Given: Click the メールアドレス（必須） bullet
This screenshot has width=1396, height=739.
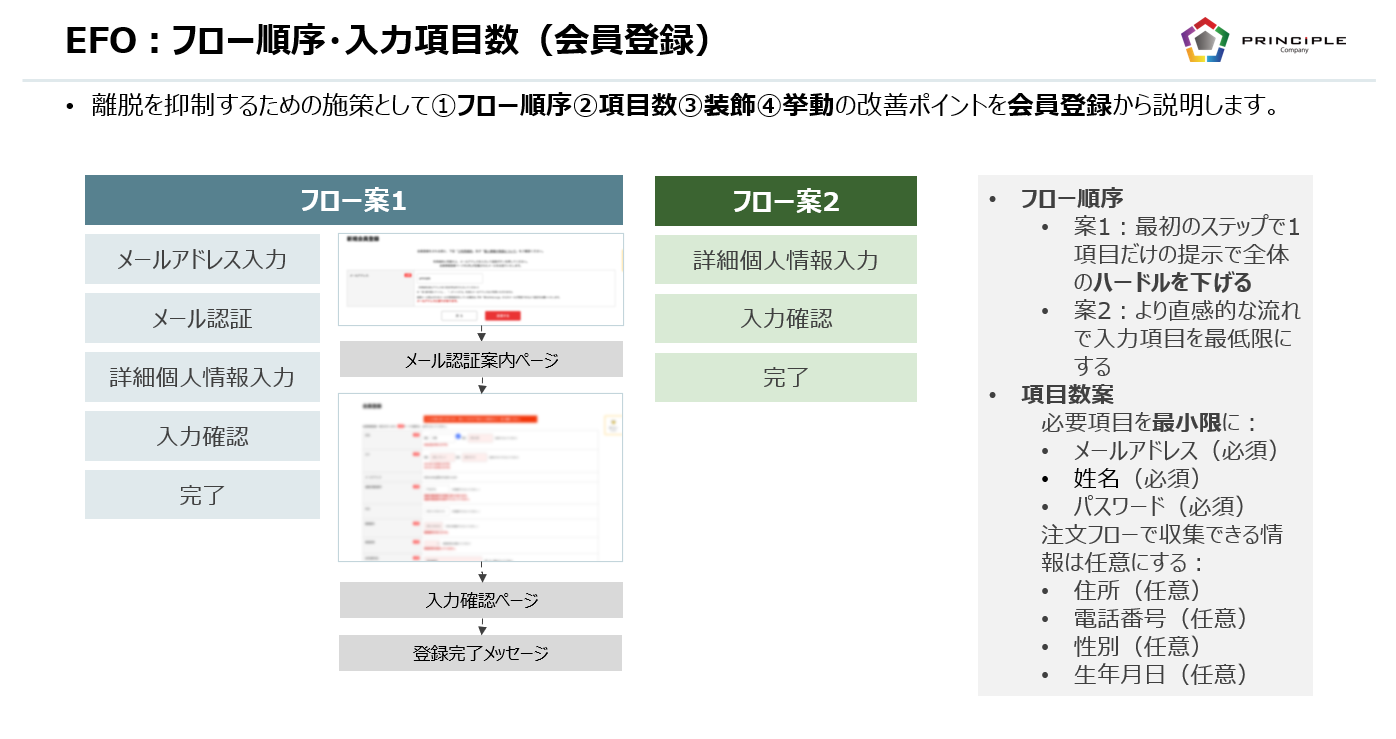Looking at the screenshot, I should coord(1176,450).
